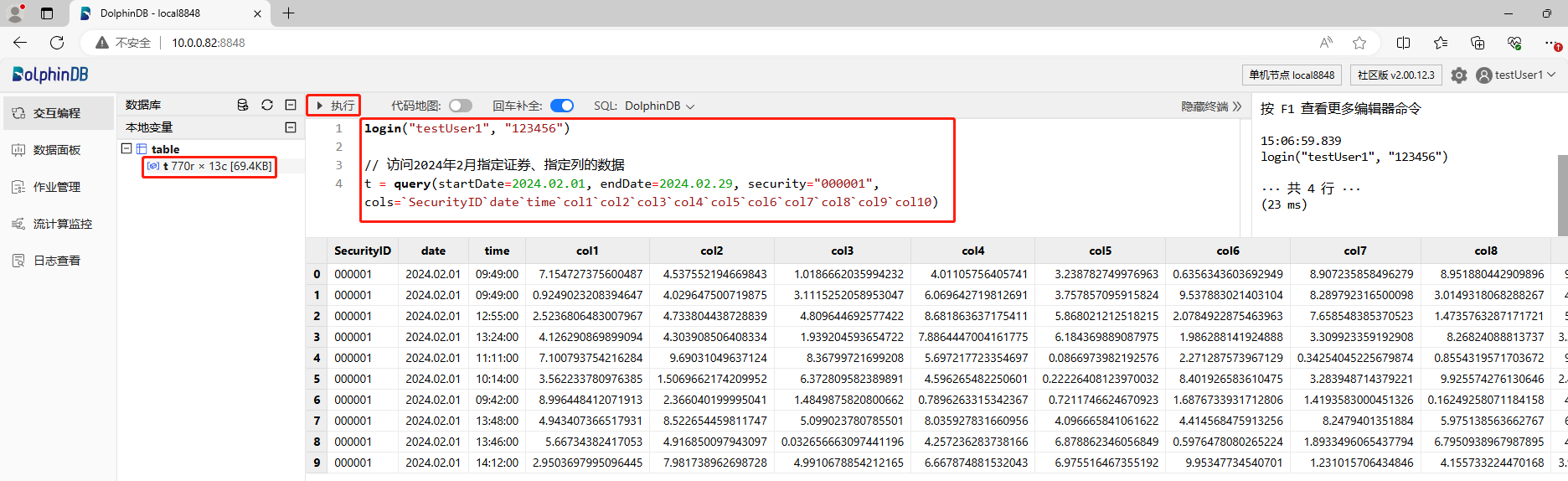Click the DolphinDB logo
The height and width of the screenshot is (481, 1568).
[x=50, y=75]
